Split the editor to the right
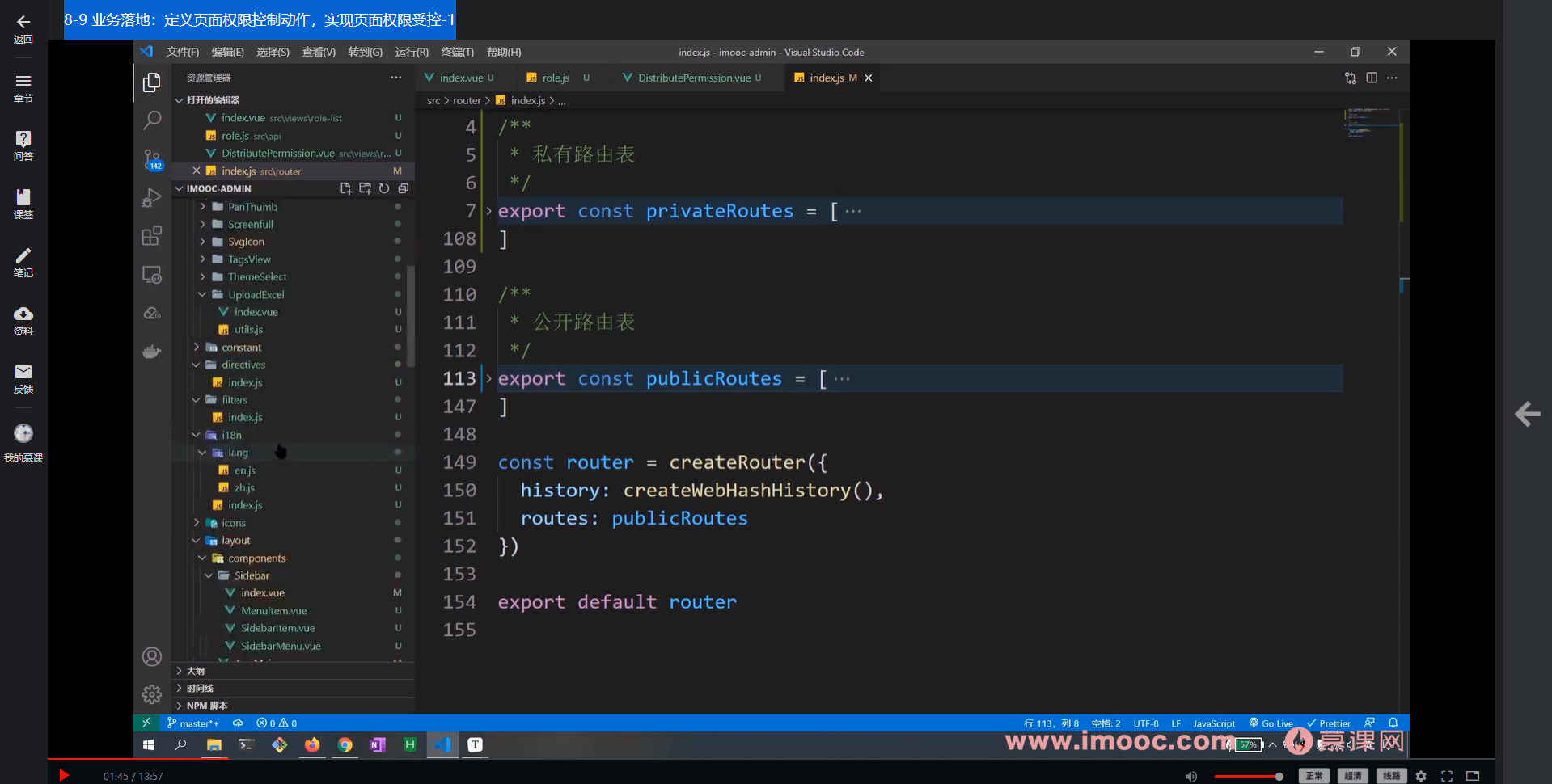Viewport: 1552px width, 784px height. click(1372, 78)
